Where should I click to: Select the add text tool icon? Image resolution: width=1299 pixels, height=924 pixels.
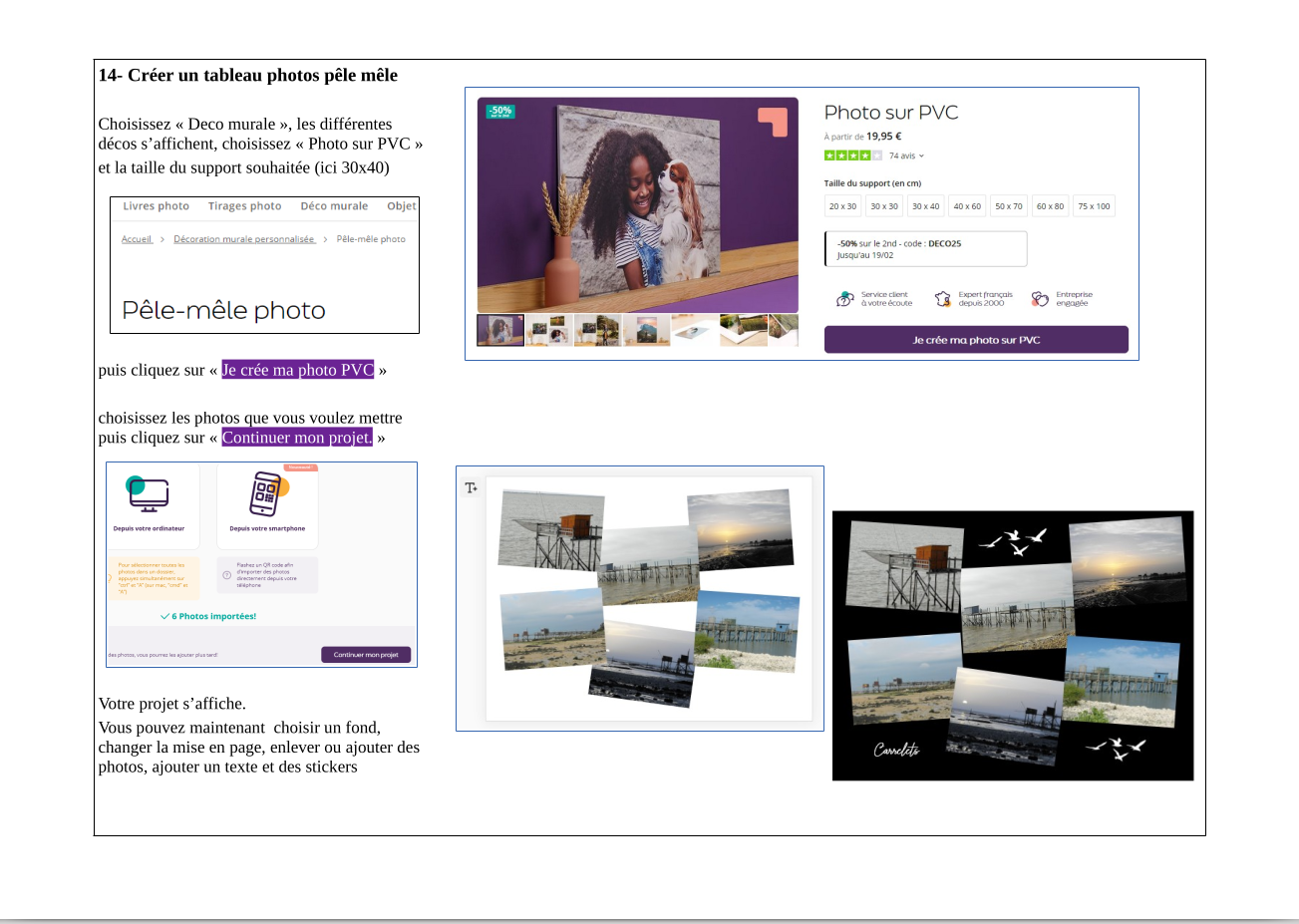[x=472, y=487]
